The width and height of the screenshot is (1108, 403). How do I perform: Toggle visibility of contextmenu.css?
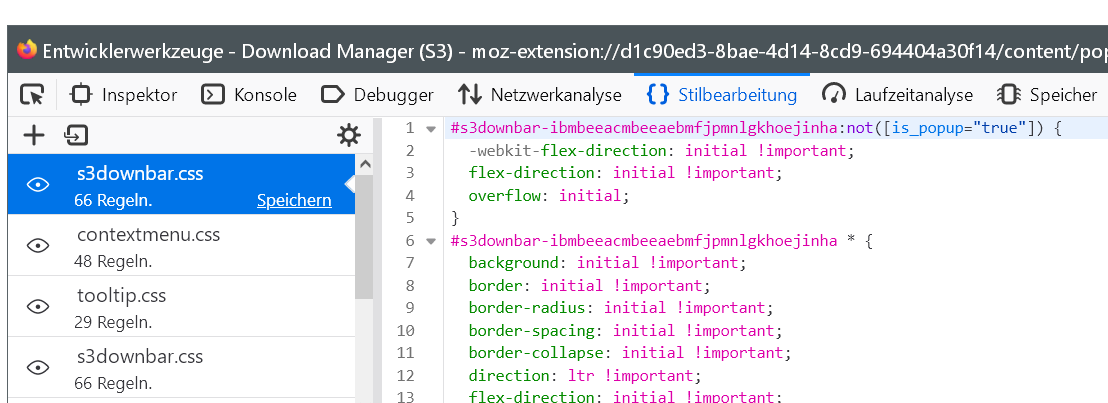[37, 245]
